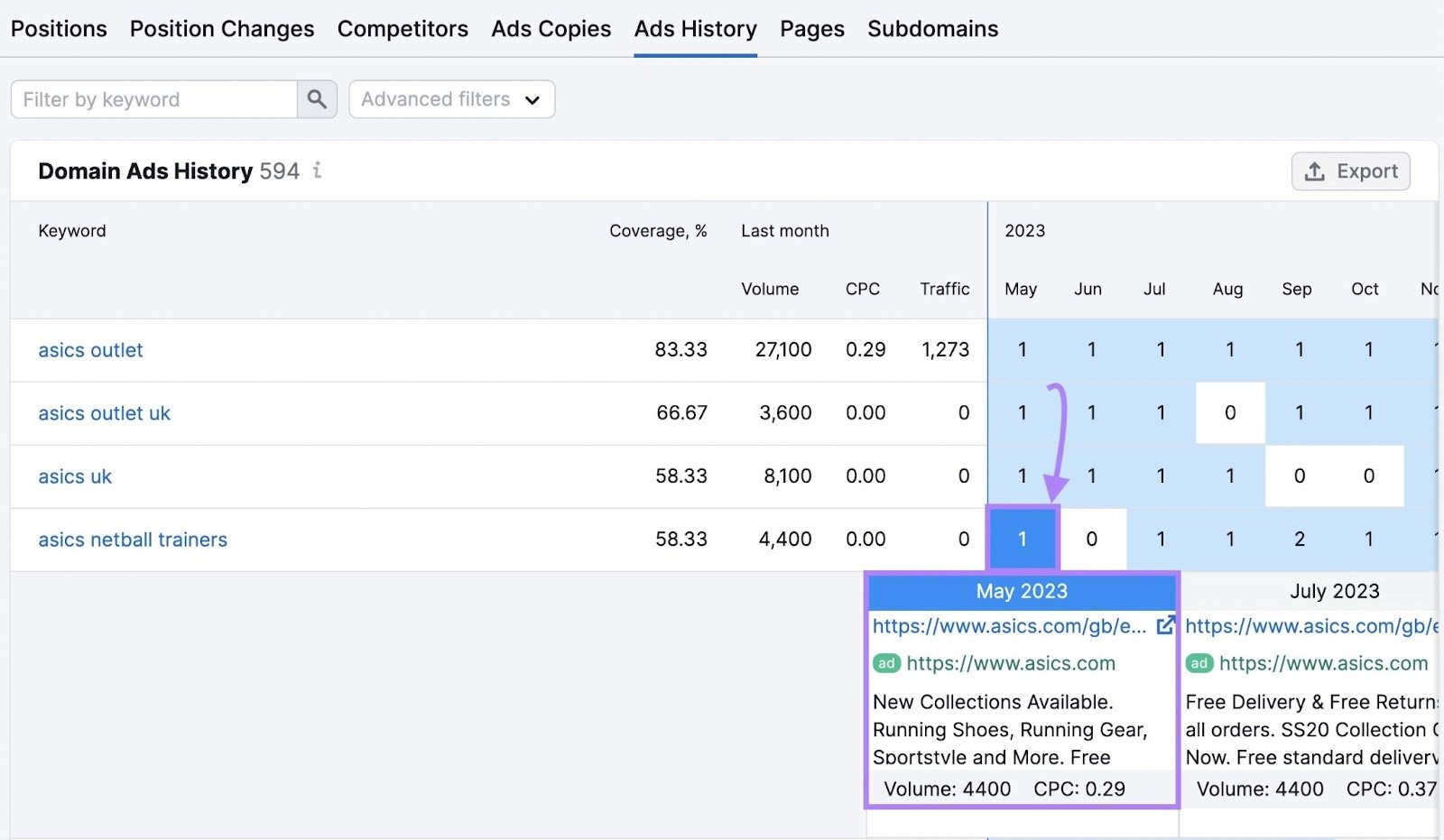Click the green ad badge in May 2023 card

886,663
